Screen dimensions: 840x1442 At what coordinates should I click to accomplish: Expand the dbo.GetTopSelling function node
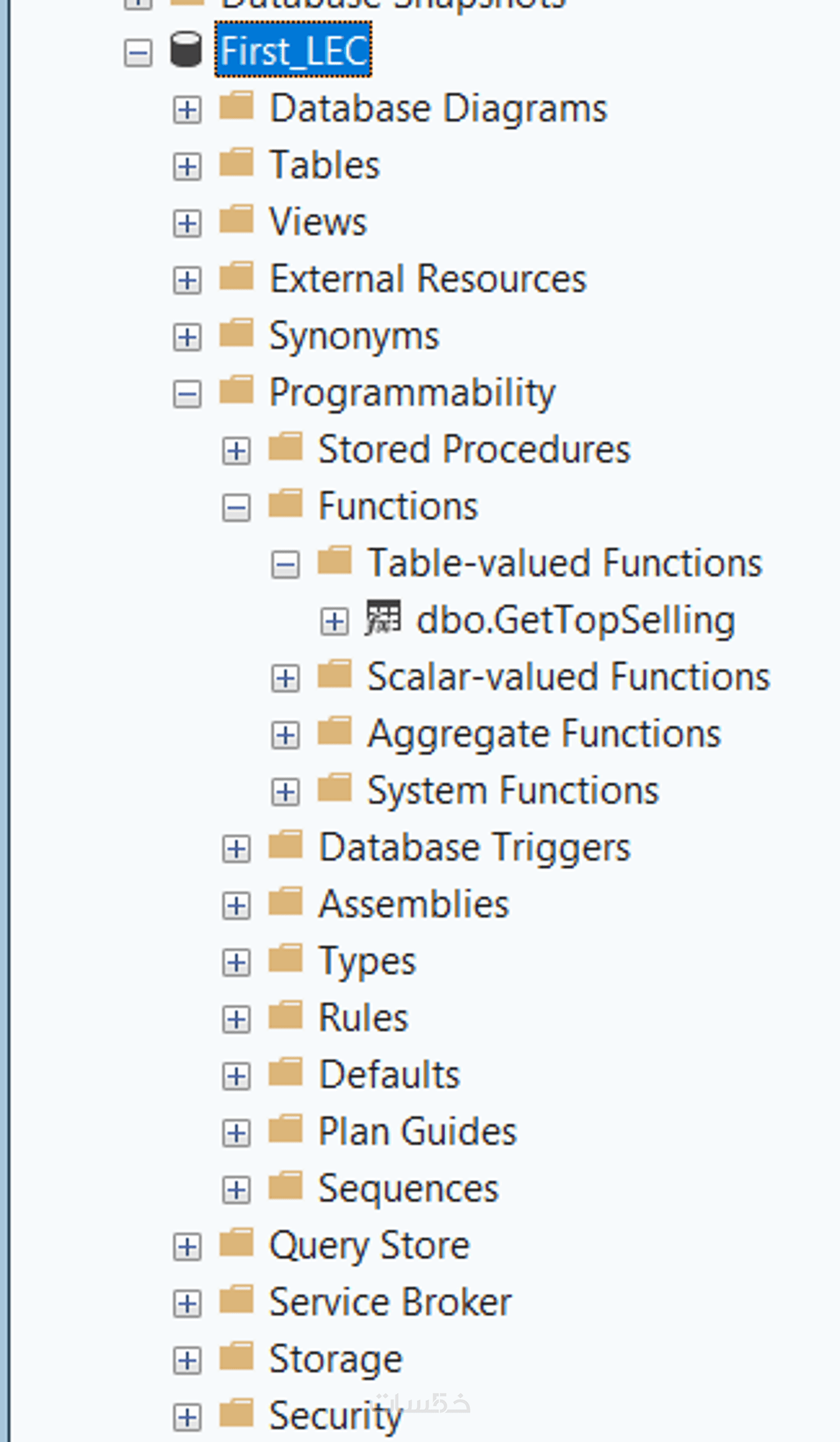click(x=334, y=621)
